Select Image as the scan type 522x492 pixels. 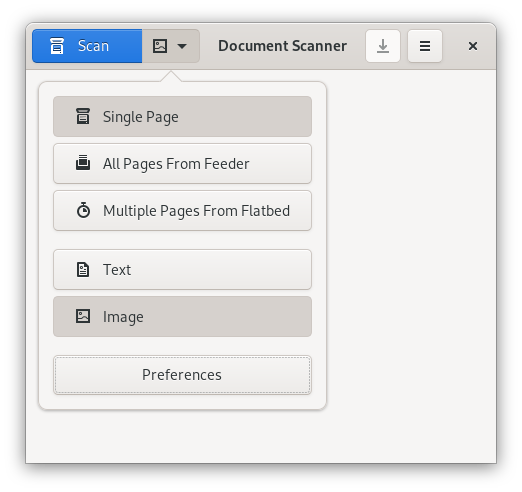(182, 316)
